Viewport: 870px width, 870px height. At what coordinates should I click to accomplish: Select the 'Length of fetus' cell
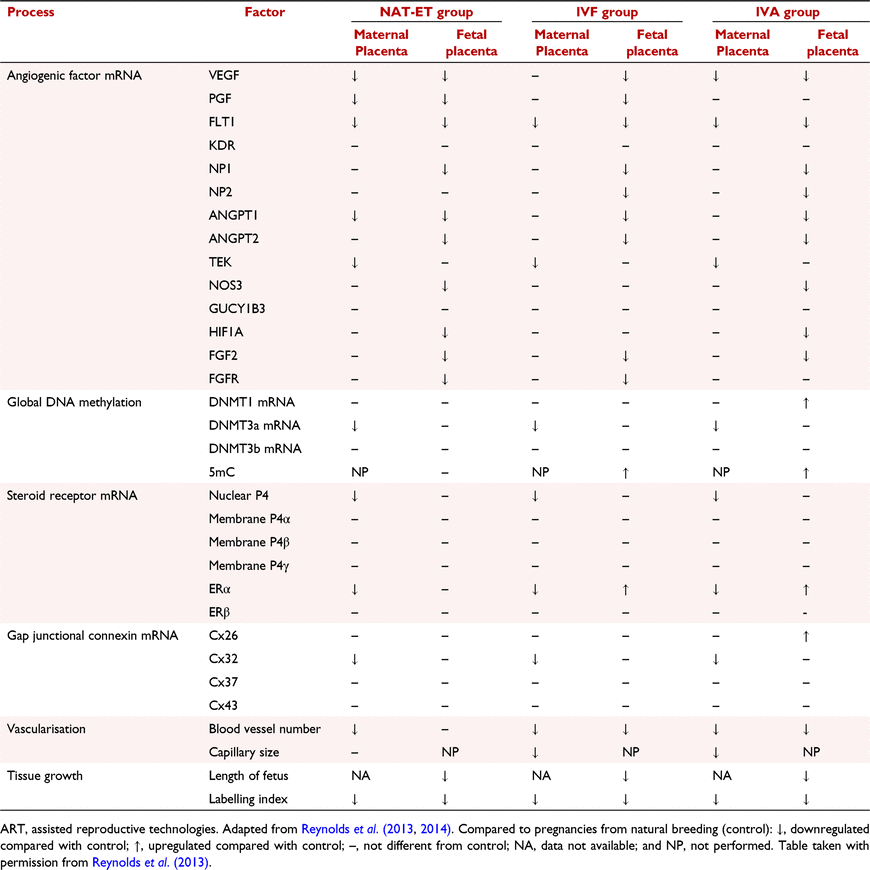tap(249, 776)
